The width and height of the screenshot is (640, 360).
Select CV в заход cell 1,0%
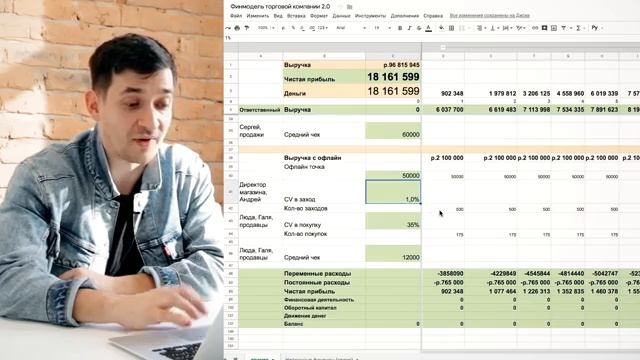[393, 192]
